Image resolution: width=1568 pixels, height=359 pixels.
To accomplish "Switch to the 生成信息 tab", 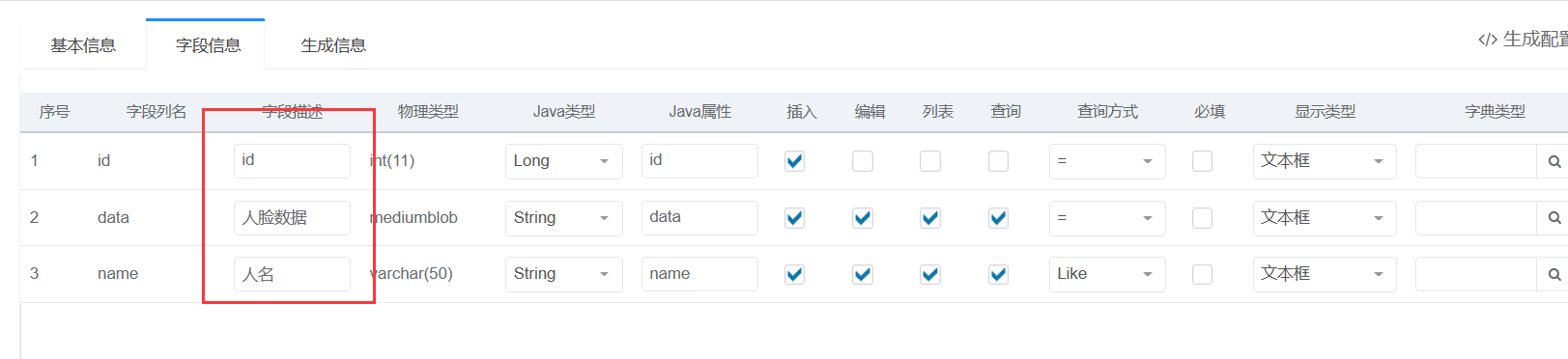I will pyautogui.click(x=333, y=45).
